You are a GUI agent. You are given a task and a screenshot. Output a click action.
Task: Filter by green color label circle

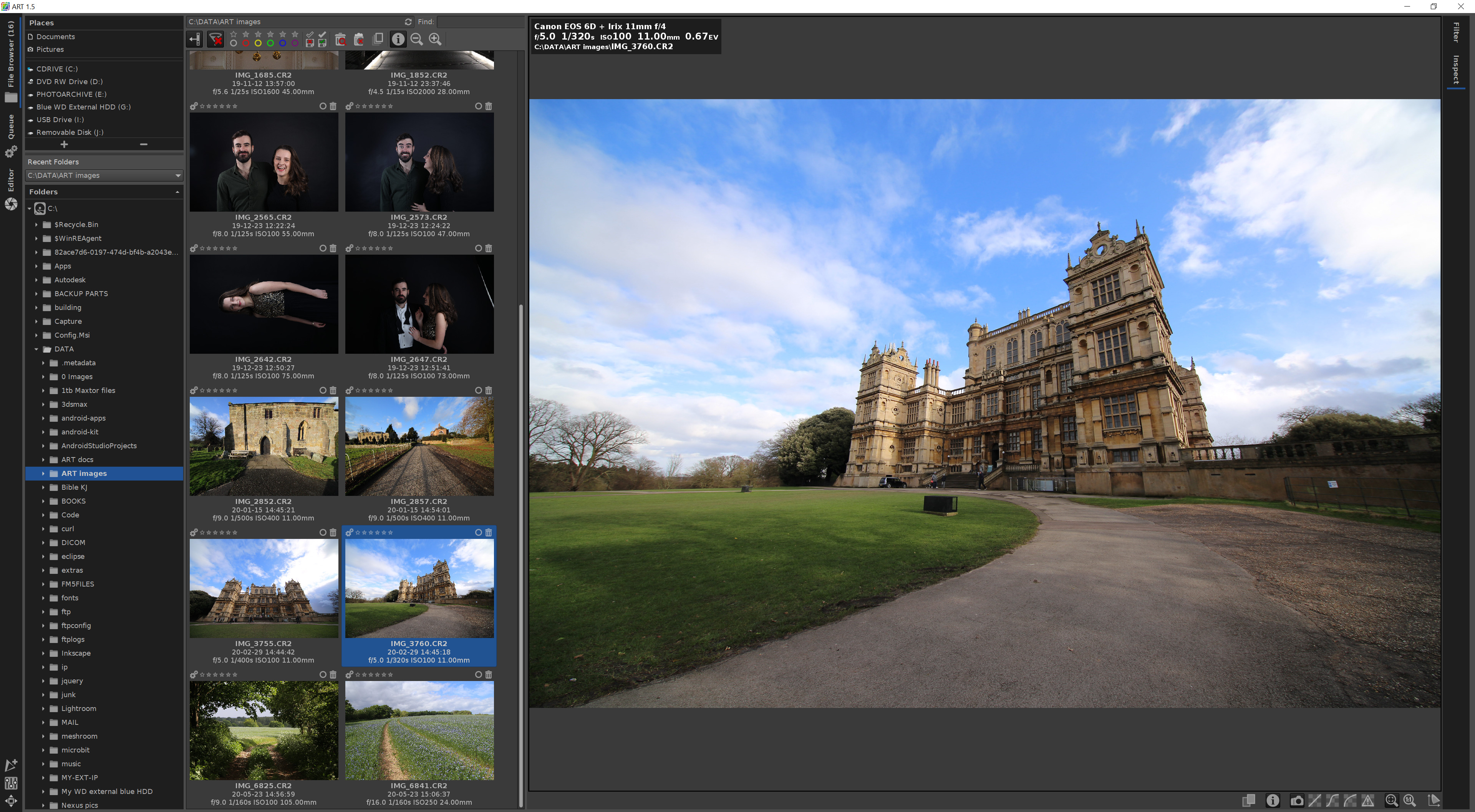[270, 43]
